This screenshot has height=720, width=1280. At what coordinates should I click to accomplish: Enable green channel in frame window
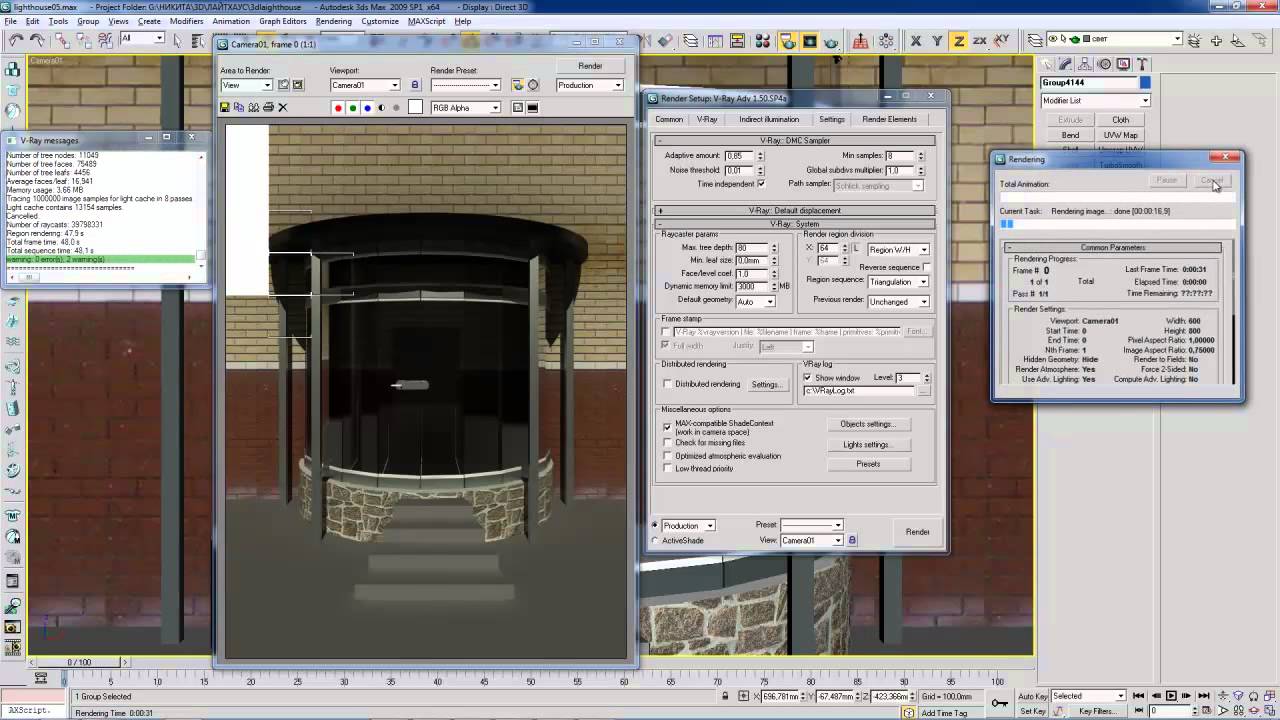pyautogui.click(x=353, y=108)
